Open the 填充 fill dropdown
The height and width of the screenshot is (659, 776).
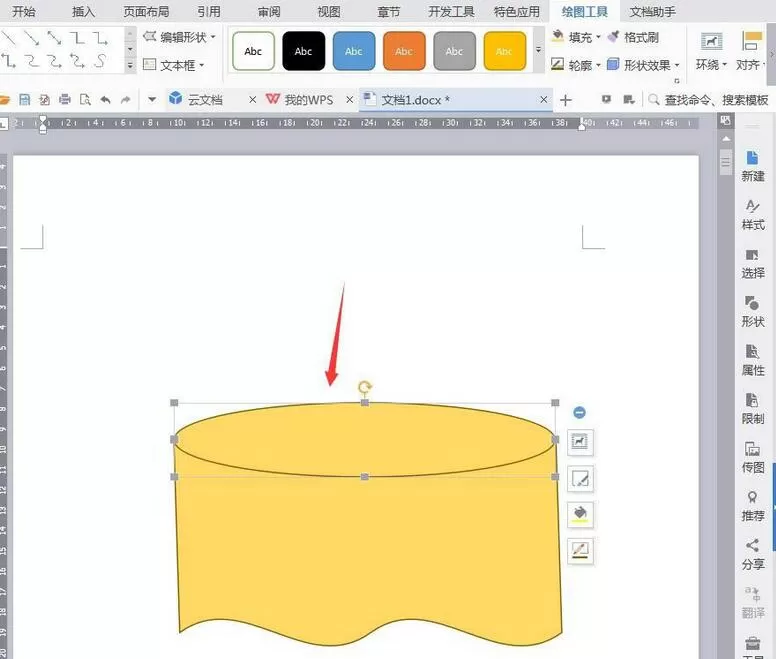click(x=576, y=37)
